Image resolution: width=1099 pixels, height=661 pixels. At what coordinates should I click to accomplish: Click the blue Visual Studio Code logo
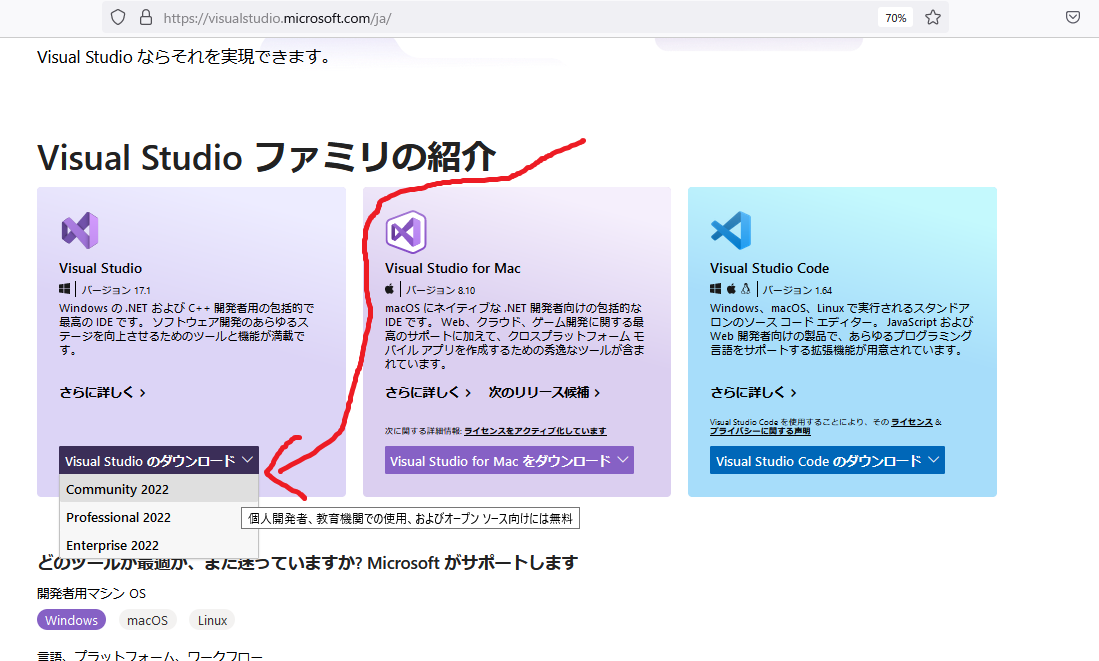point(730,230)
